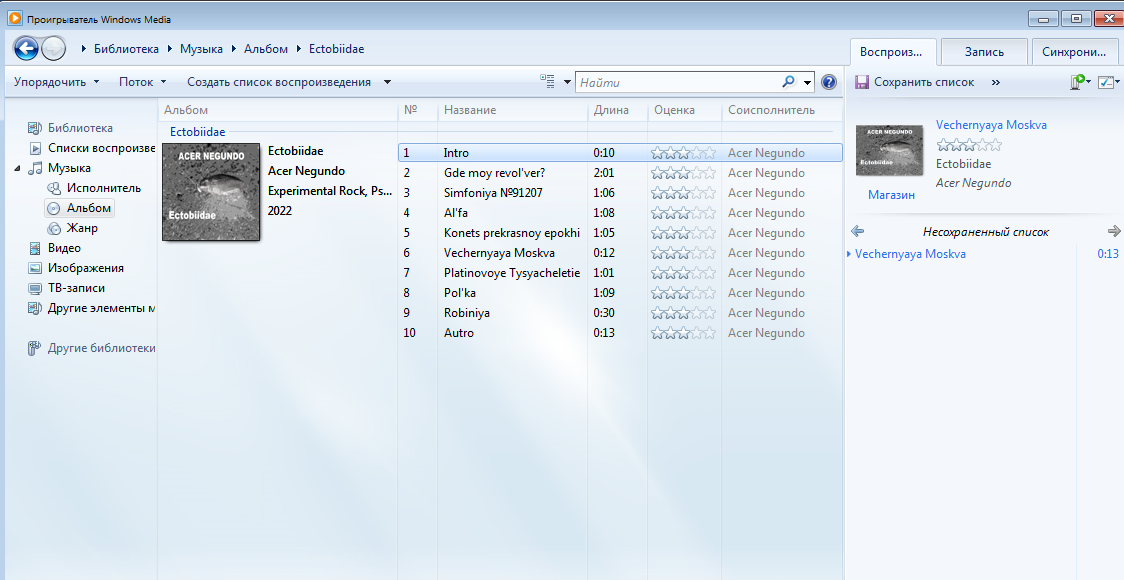Image resolution: width=1124 pixels, height=580 pixels.
Task: Click the play to device icon
Action: click(x=1077, y=82)
